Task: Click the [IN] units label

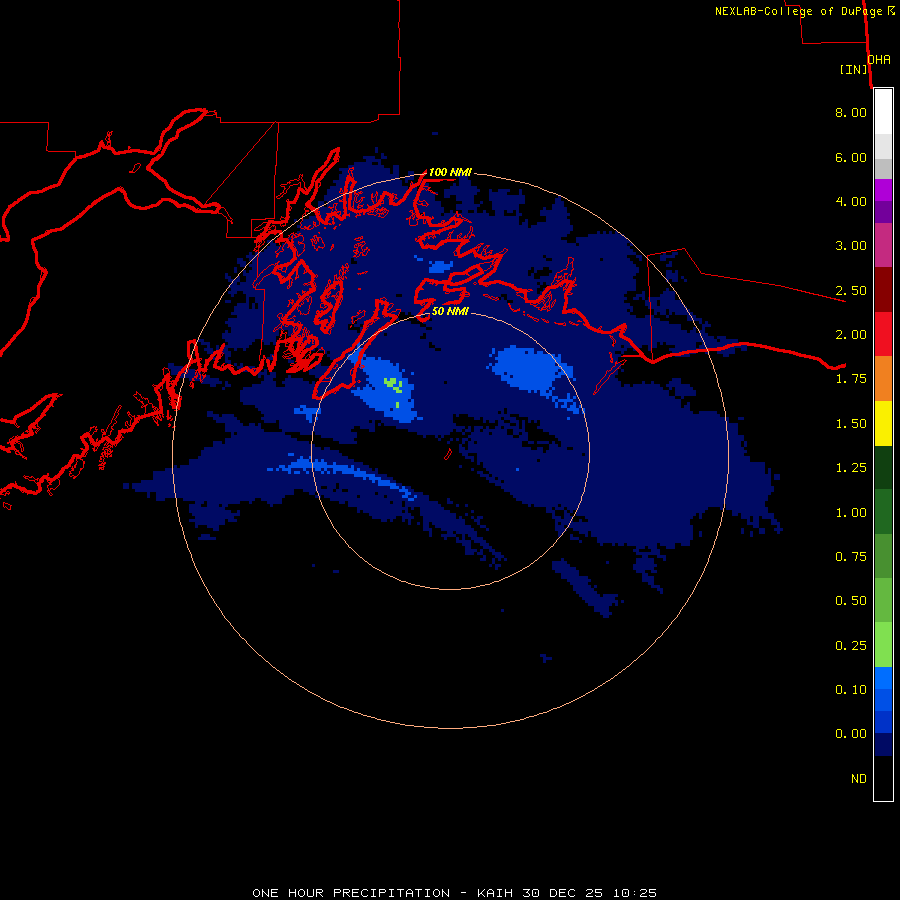Action: (854, 69)
